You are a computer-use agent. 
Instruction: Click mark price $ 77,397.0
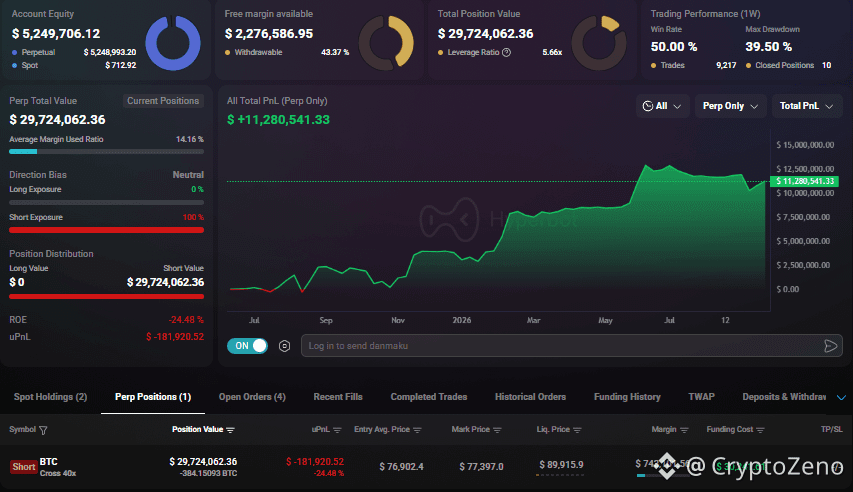pos(481,466)
